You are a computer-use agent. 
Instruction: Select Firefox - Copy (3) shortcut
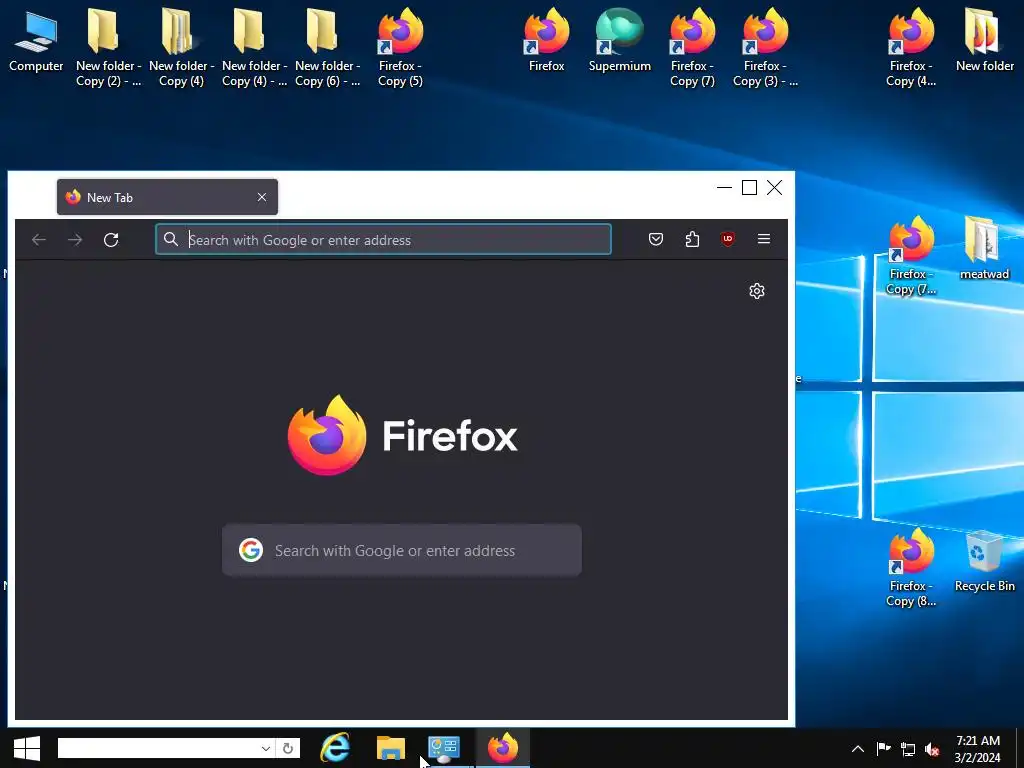click(x=765, y=48)
